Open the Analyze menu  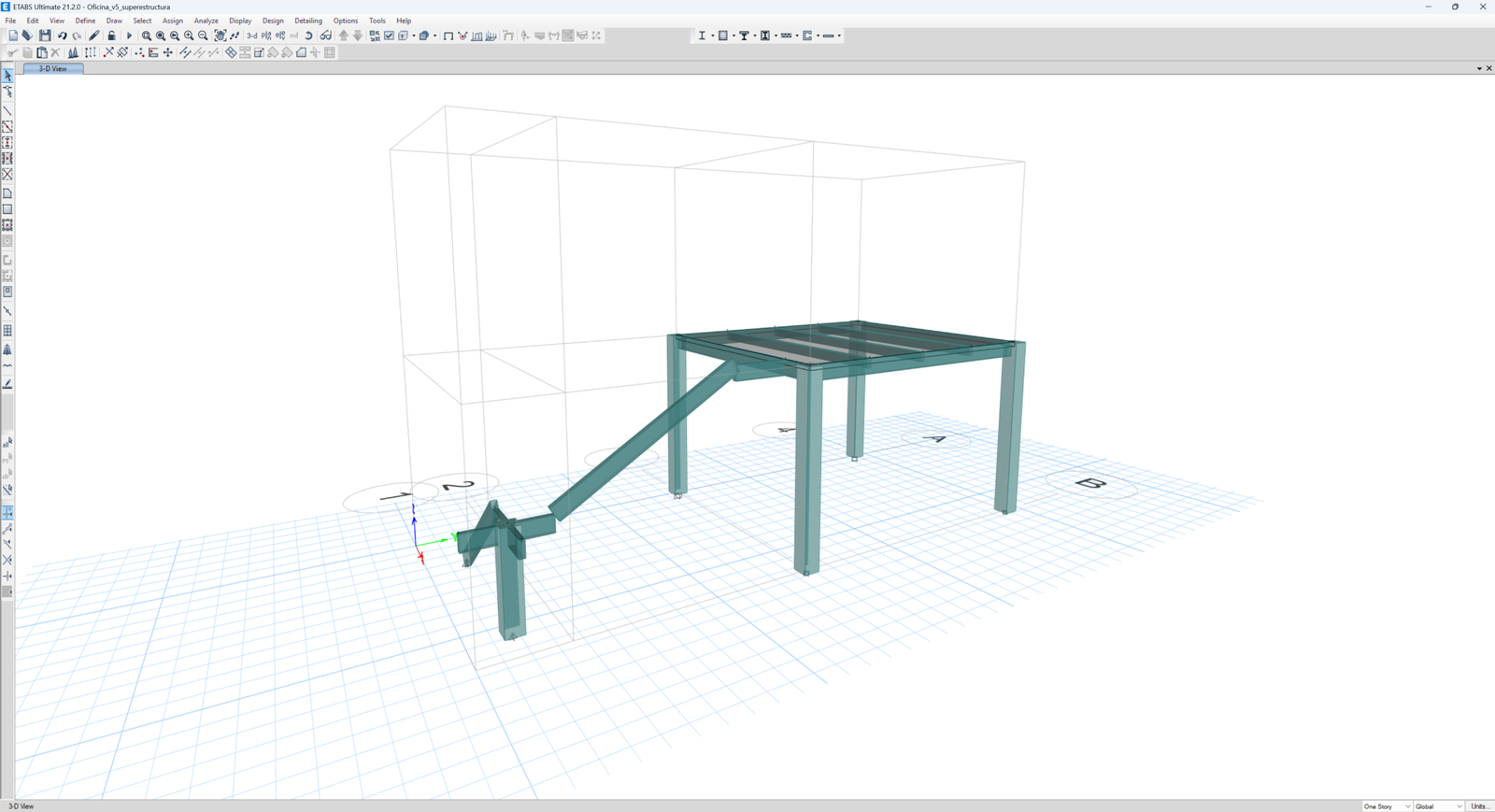206,21
